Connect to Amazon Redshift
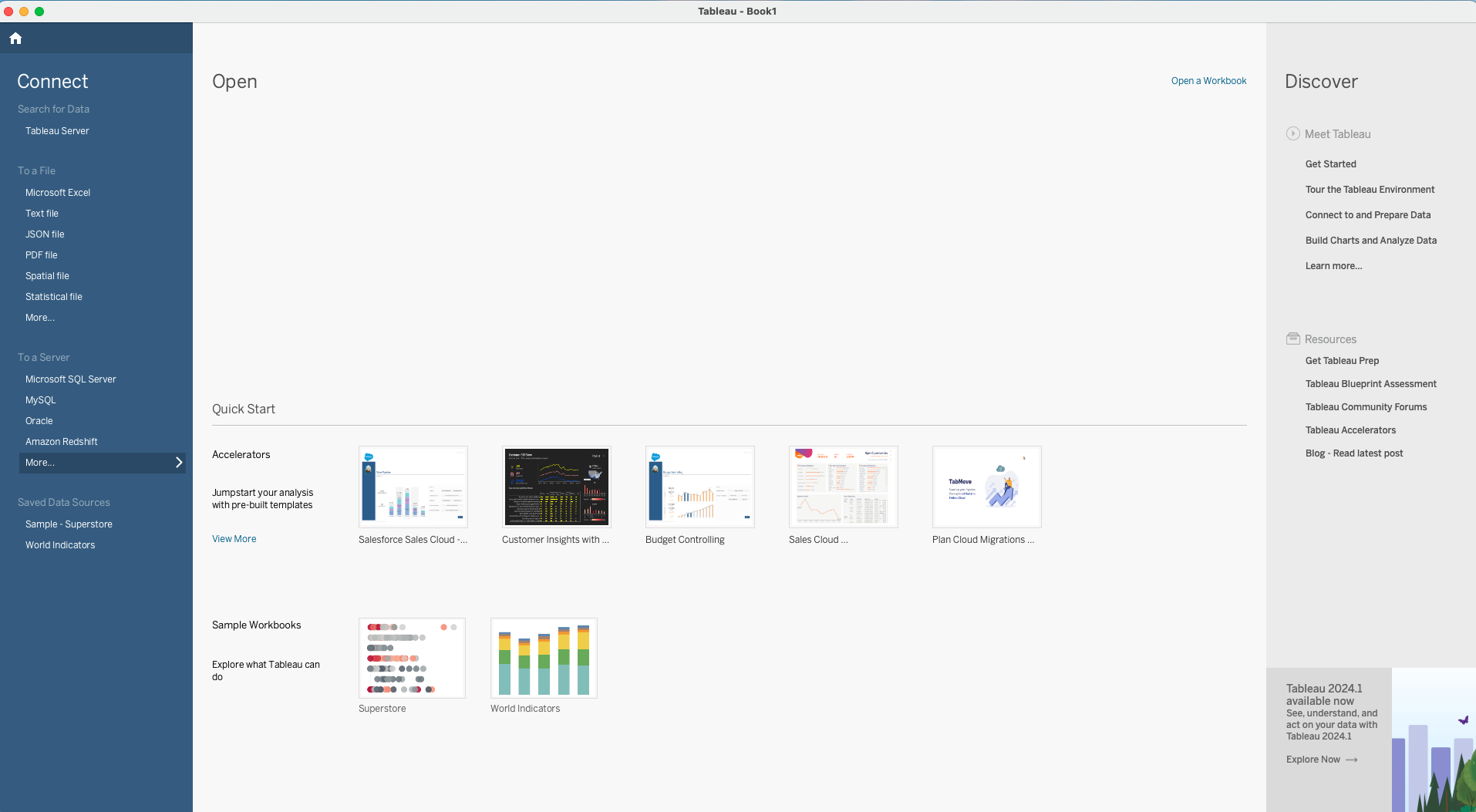Screen dimensions: 1476x812 (62, 442)
